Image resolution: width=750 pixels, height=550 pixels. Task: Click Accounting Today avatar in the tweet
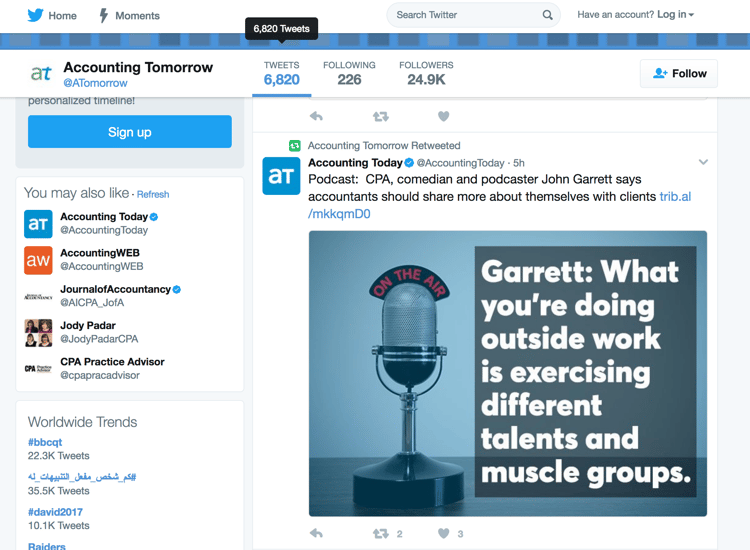coord(281,175)
